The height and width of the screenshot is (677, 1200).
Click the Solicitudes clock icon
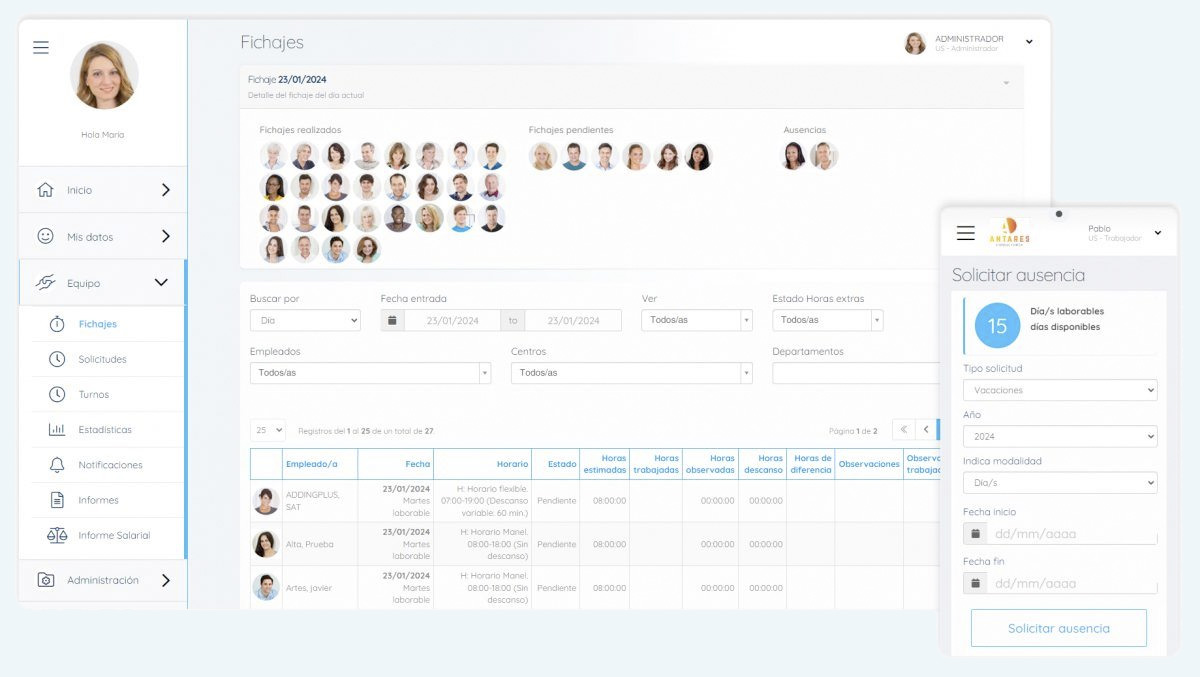(57, 359)
